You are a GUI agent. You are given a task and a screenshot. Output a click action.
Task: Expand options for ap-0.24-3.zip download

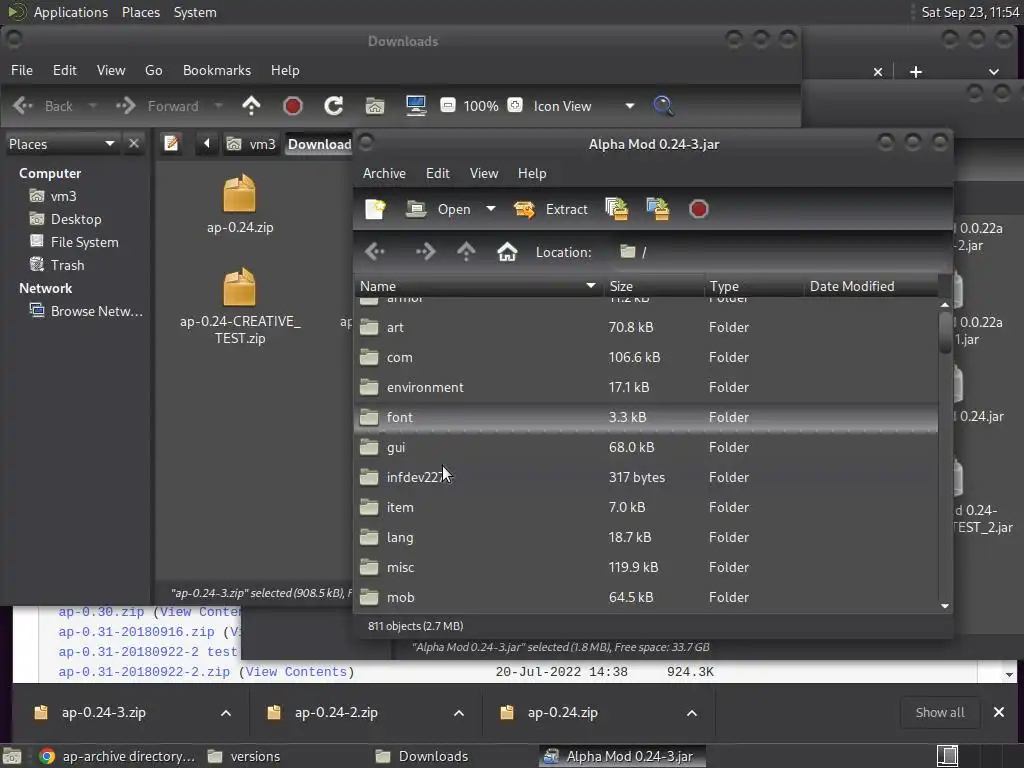pyautogui.click(x=225, y=713)
